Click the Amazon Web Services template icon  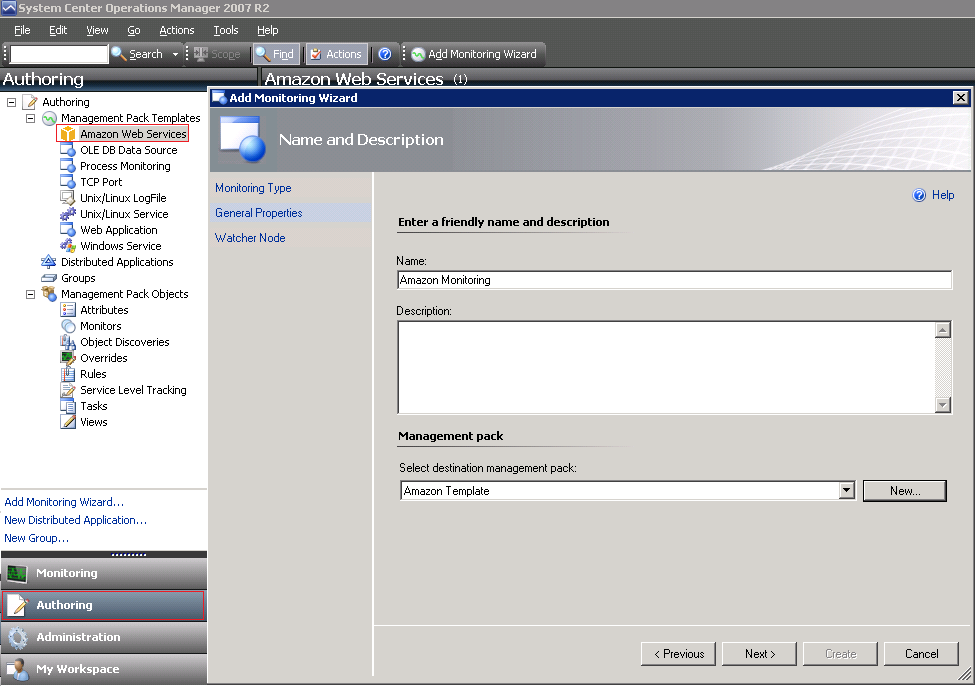click(68, 134)
